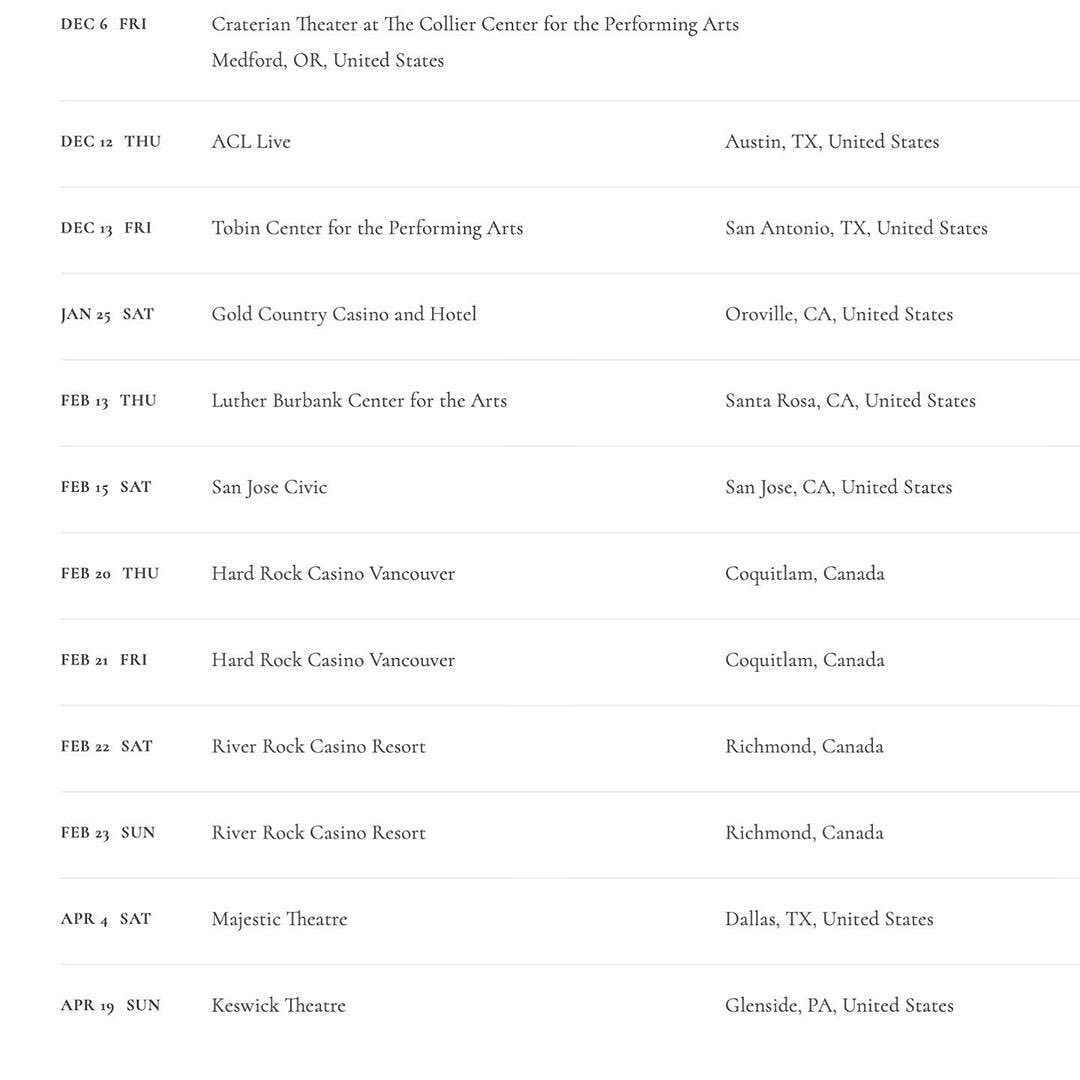Screen dimensions: 1080x1080
Task: Open the FEB 20 Hard Rock Casino Vancouver show
Action: pyautogui.click(x=333, y=574)
